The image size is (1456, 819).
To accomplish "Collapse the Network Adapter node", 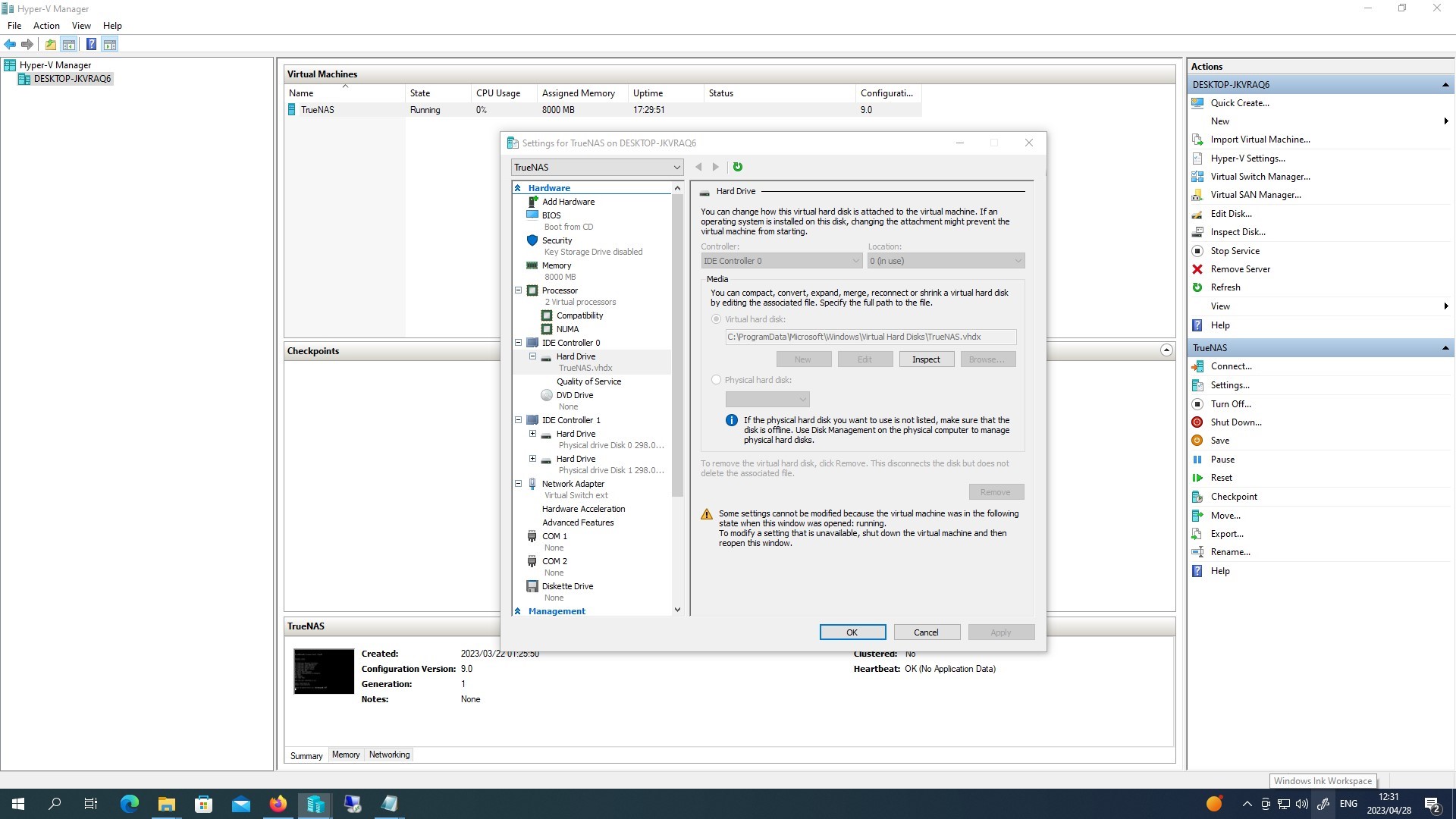I will pos(519,484).
